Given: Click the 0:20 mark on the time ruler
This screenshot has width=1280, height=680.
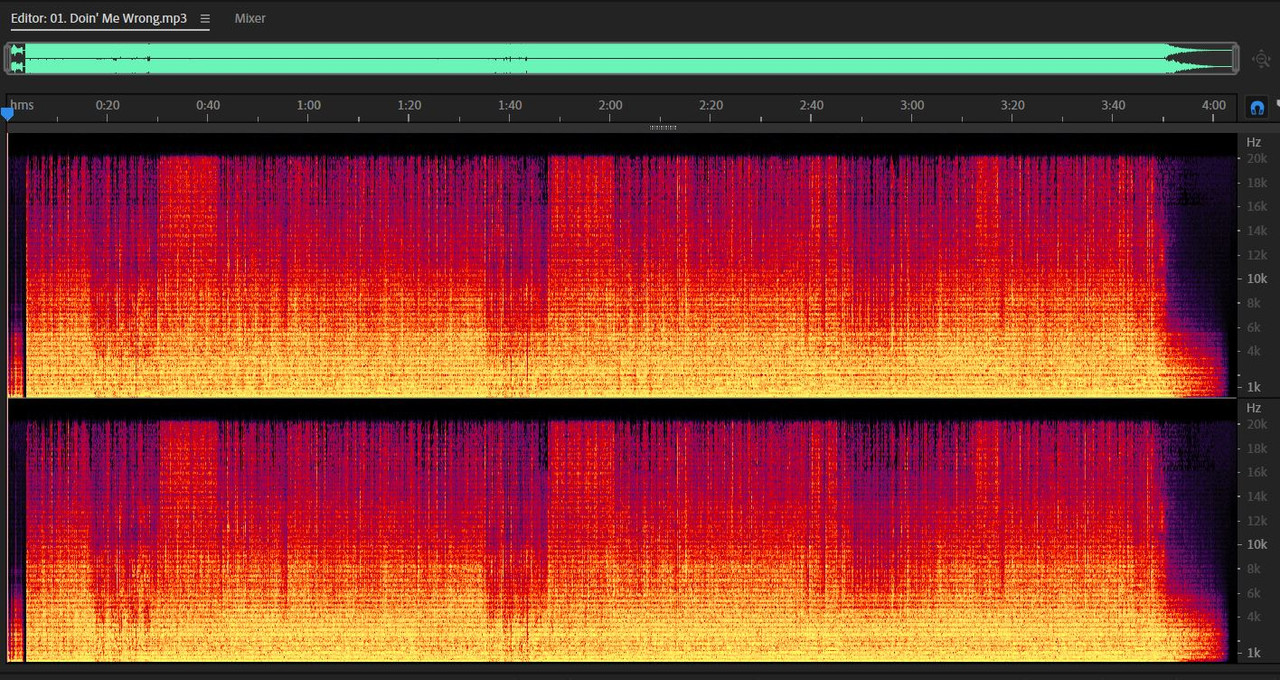Looking at the screenshot, I should pyautogui.click(x=107, y=105).
